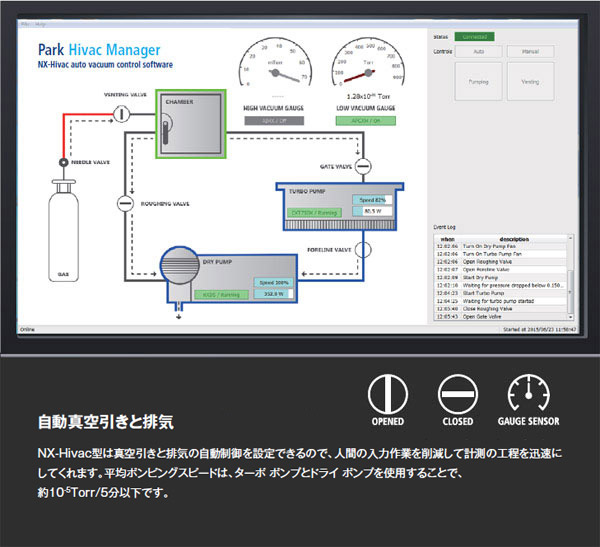The height and width of the screenshot is (547, 600).
Task: Click the Auto control button
Action: pos(478,51)
